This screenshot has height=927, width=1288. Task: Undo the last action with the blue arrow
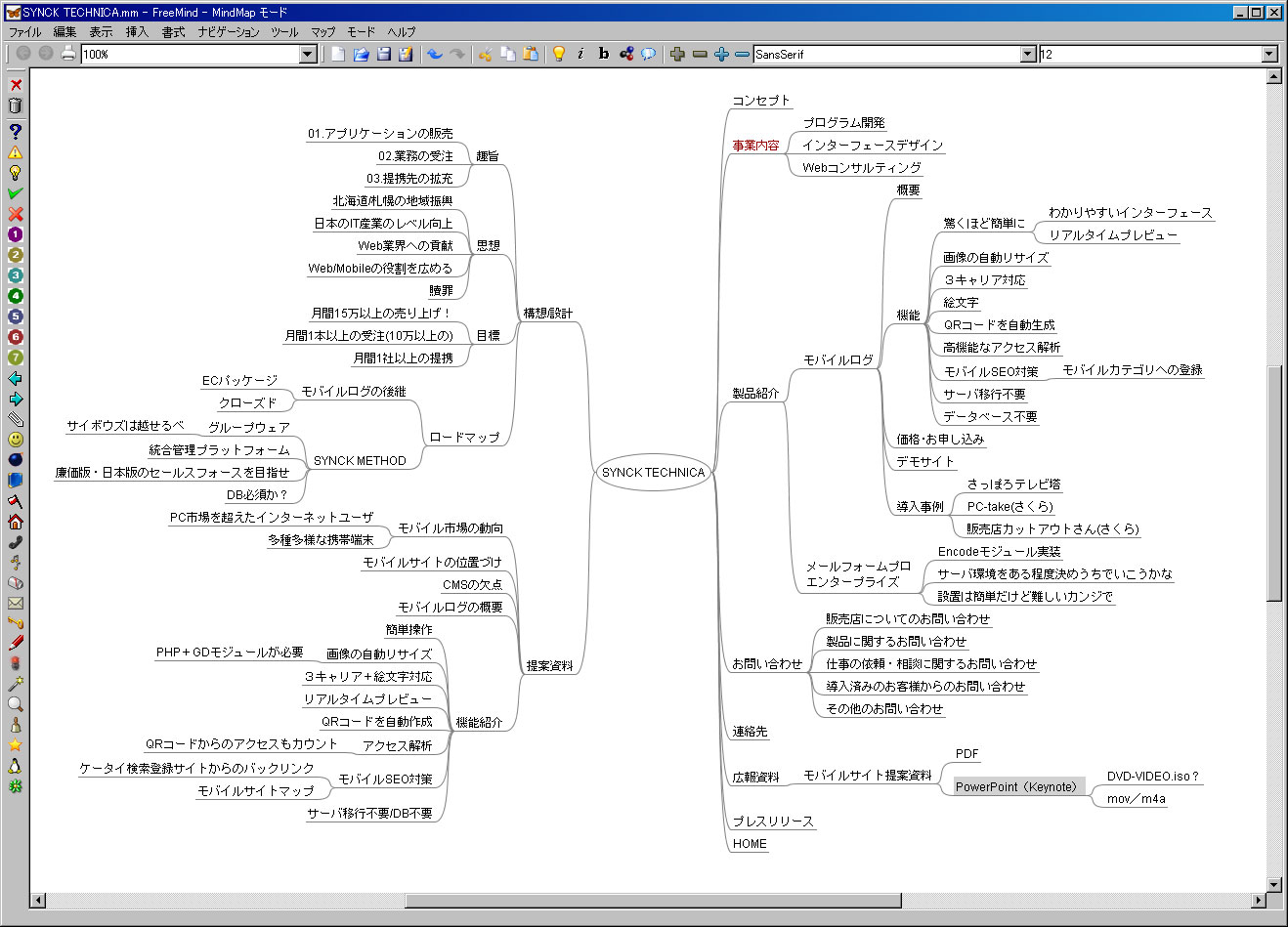coord(435,54)
